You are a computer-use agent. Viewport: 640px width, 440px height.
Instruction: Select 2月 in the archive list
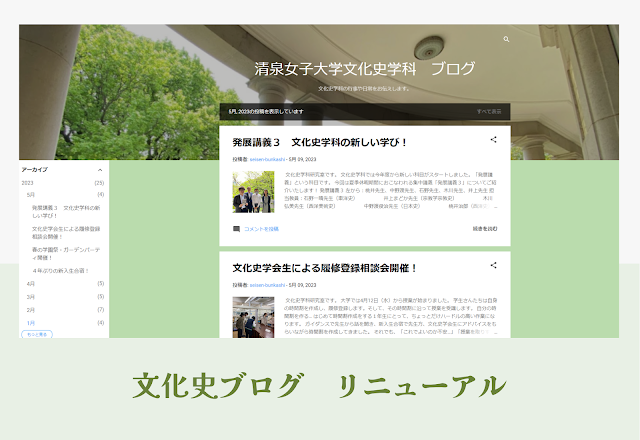[31, 310]
